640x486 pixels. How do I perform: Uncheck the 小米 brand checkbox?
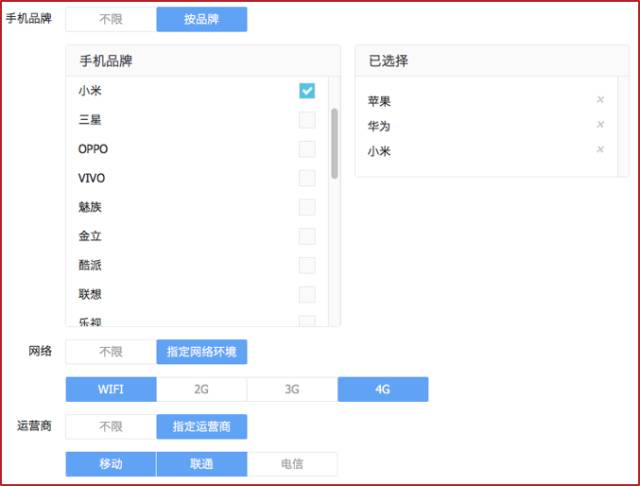pos(307,91)
